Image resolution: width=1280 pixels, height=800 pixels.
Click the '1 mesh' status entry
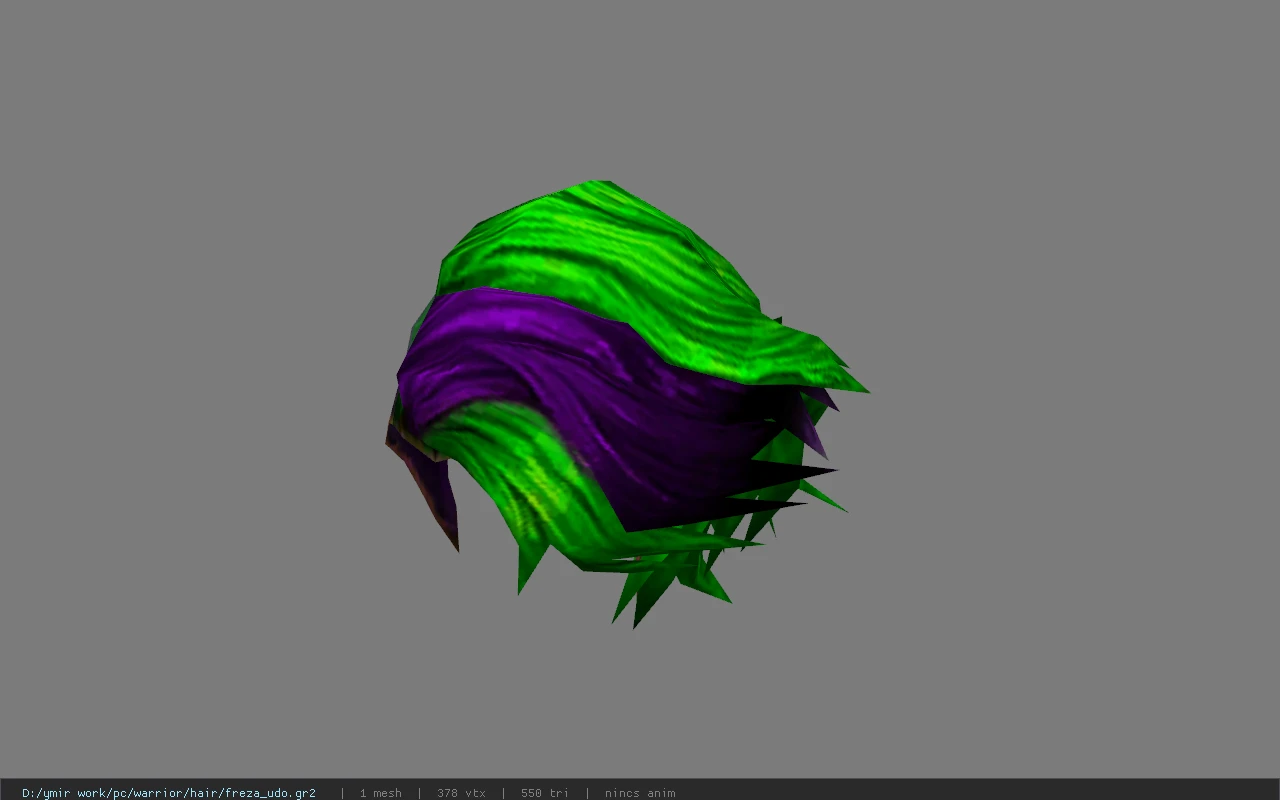381,793
